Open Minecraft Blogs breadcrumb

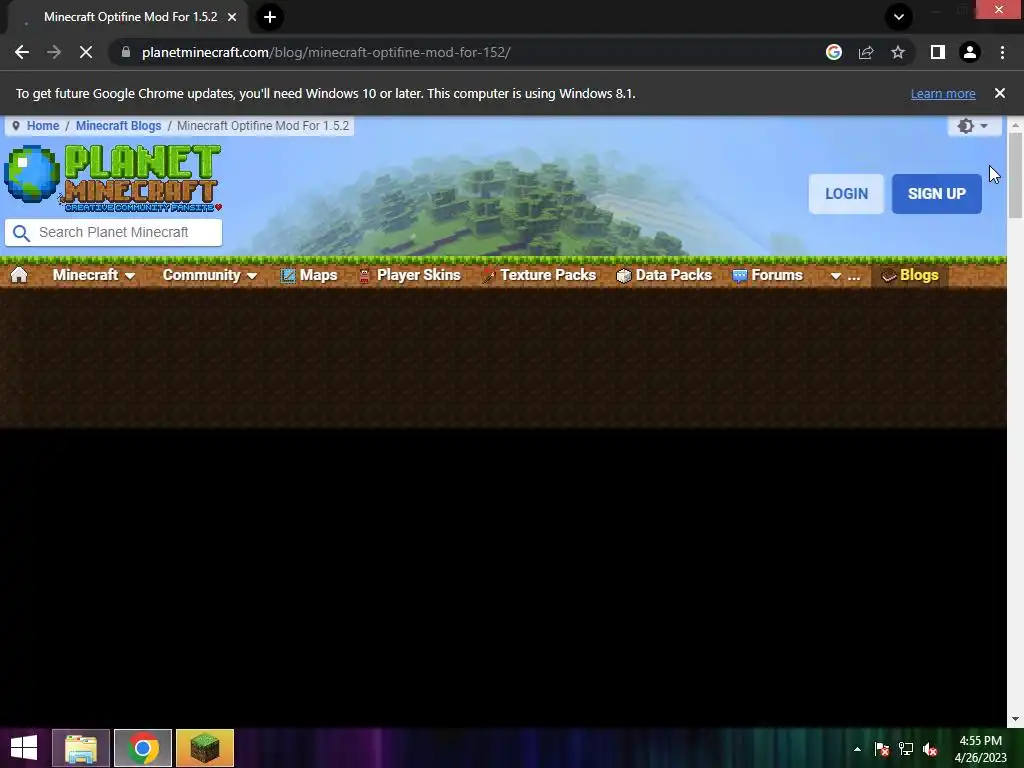point(118,125)
